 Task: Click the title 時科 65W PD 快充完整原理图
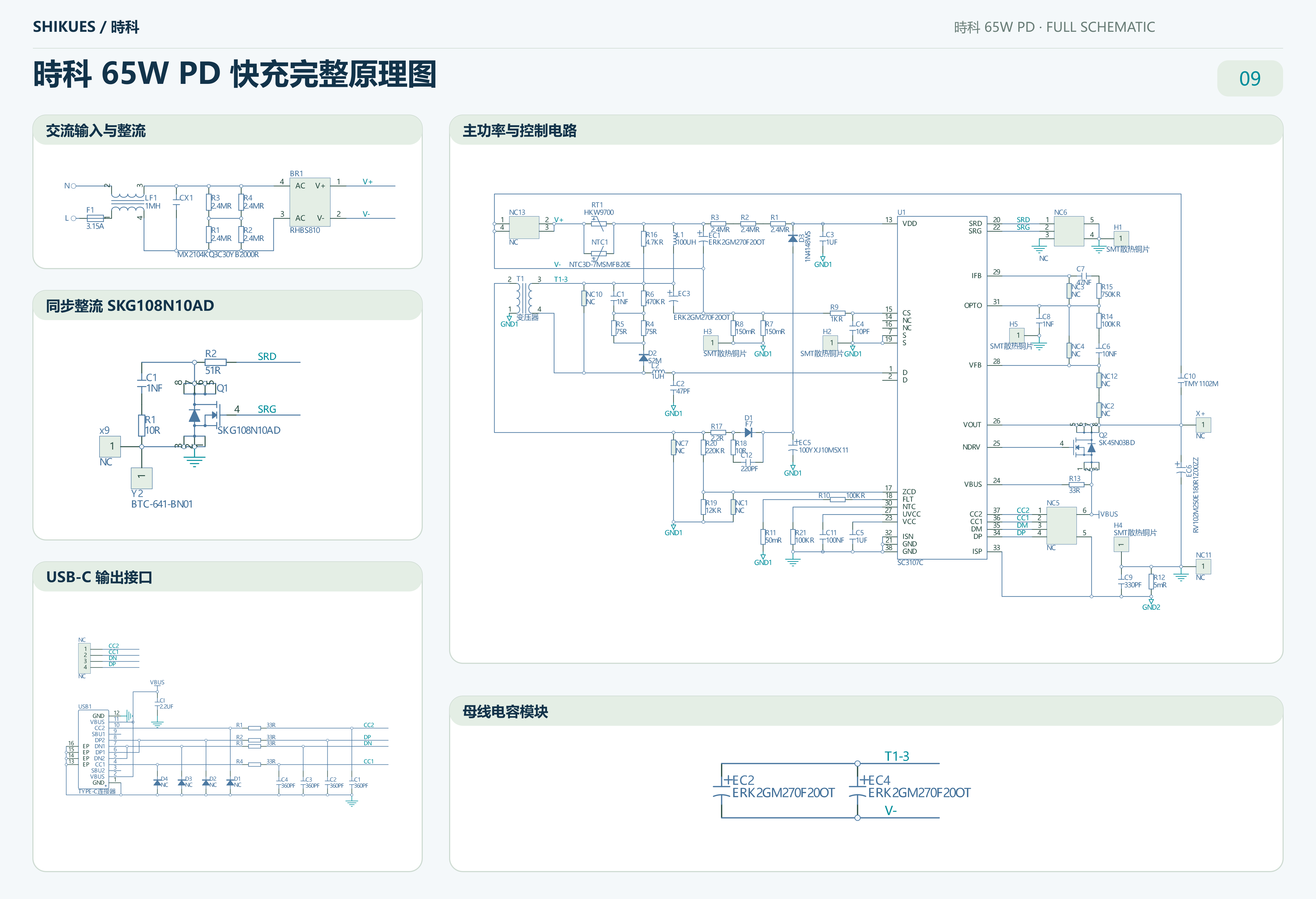pos(234,74)
